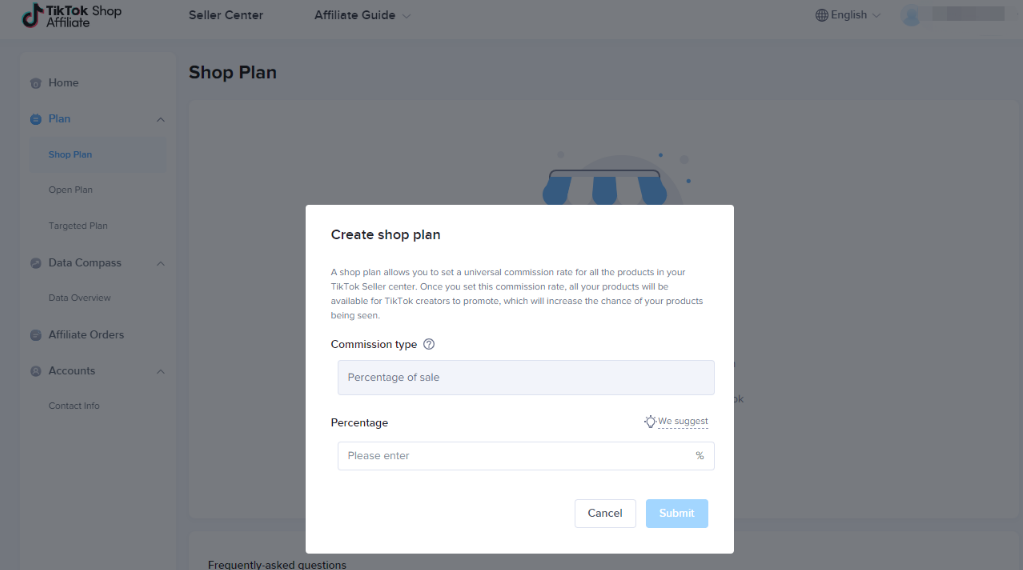Image resolution: width=1023 pixels, height=570 pixels.
Task: Click the TikTok Shop Affiliate logo
Action: (x=72, y=15)
